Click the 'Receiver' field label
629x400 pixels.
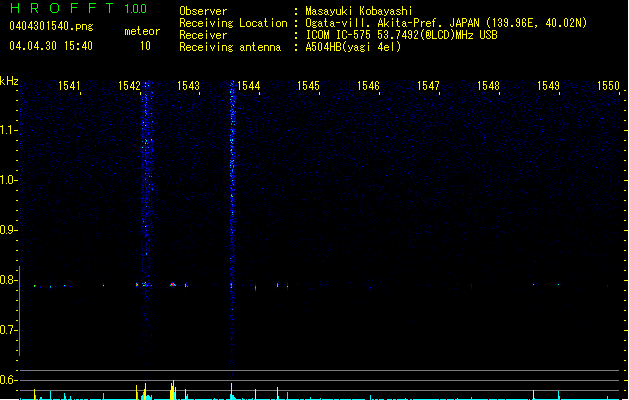click(x=203, y=35)
